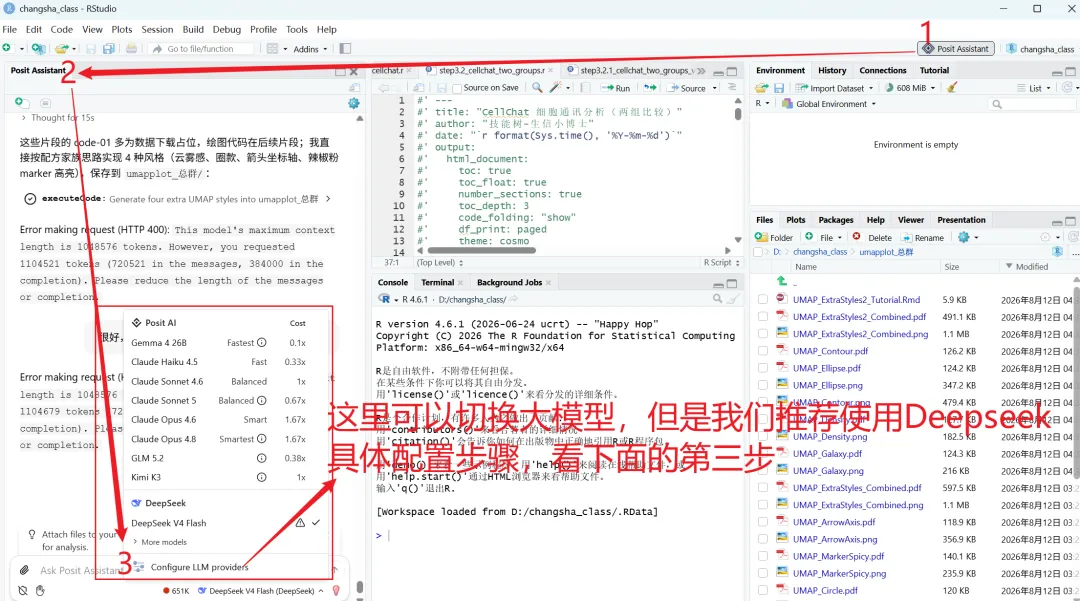Click the Run button
Viewport: 1080px width, 601px height.
[x=616, y=88]
